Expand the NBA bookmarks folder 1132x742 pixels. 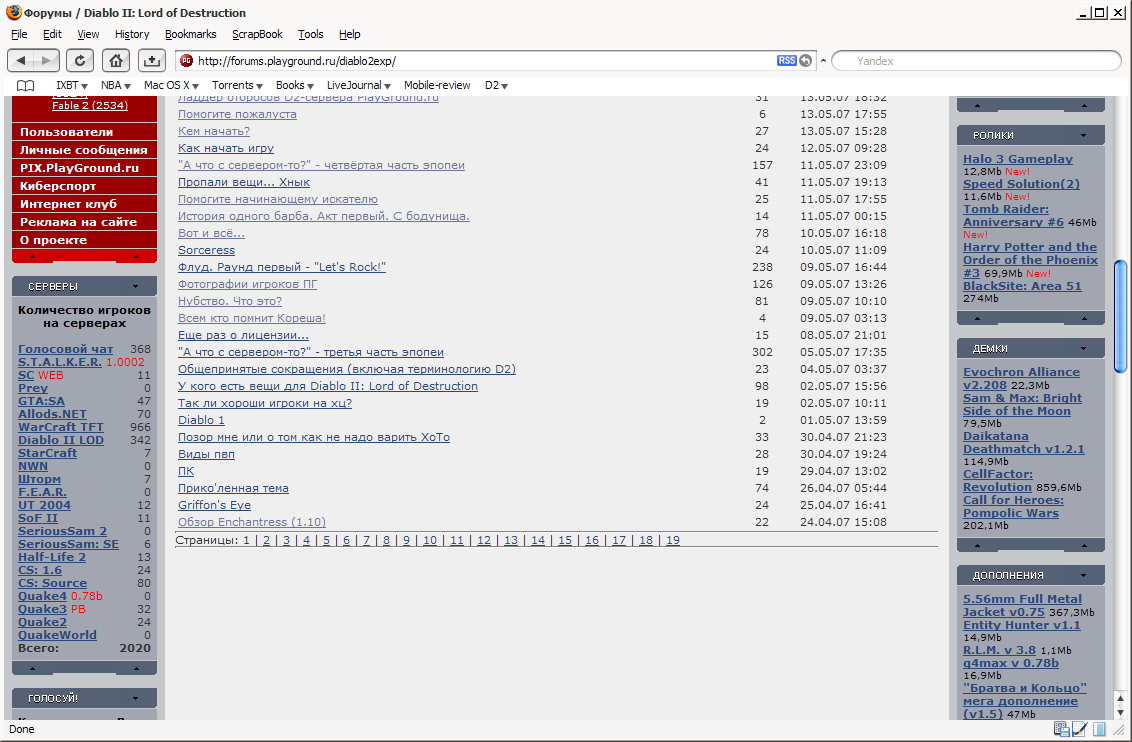(116, 85)
